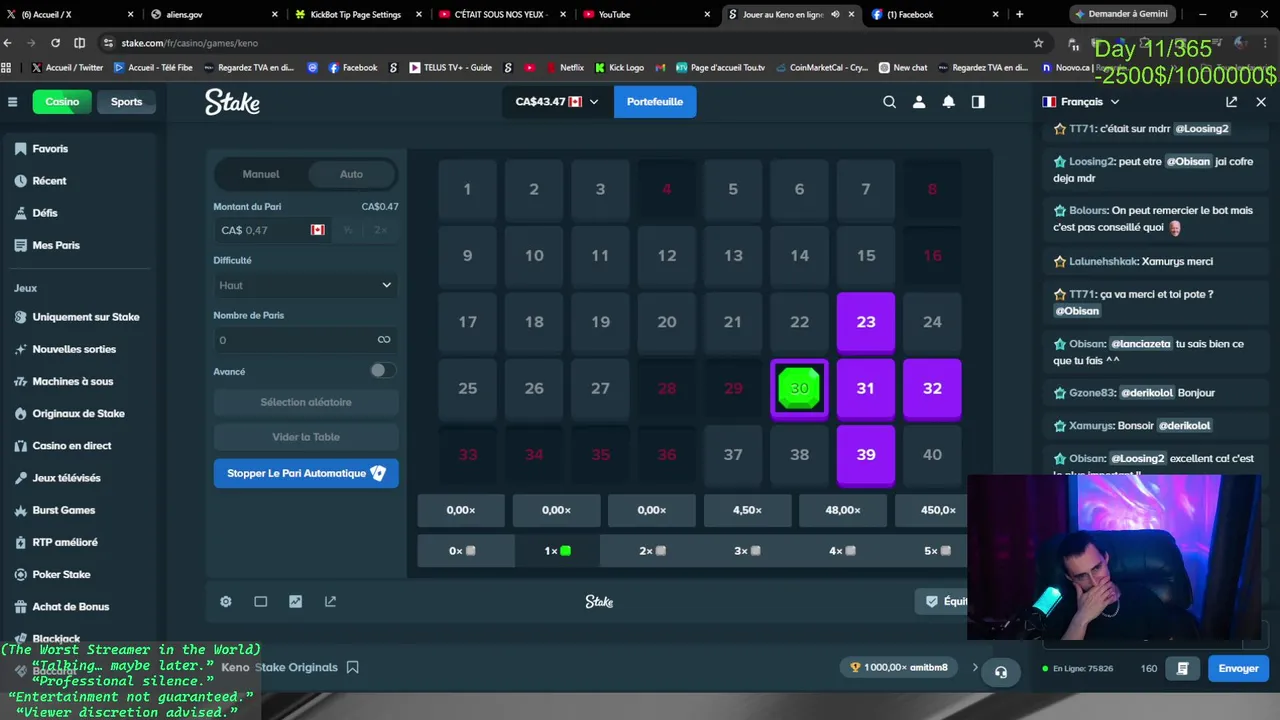The height and width of the screenshot is (720, 1280).
Task: Open Netflix bookmark in bookmarks bar
Action: [563, 67]
